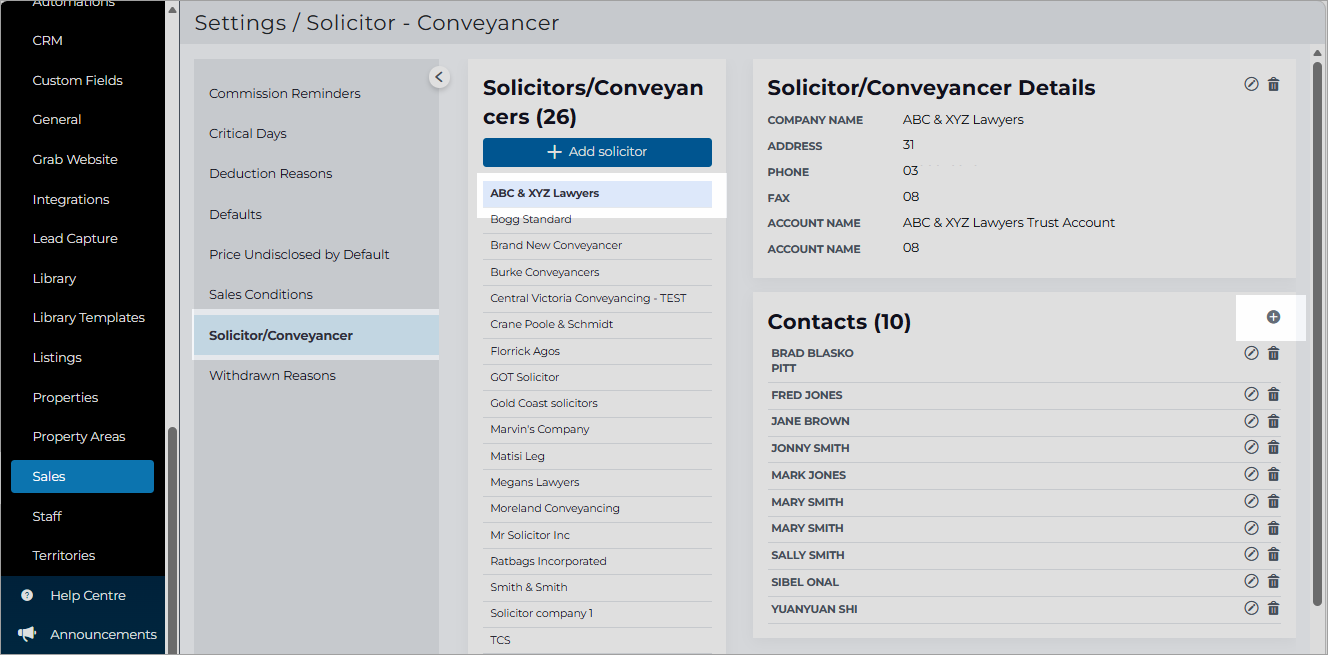Select GOT Solicitor
This screenshot has width=1328, height=655.
(x=597, y=377)
